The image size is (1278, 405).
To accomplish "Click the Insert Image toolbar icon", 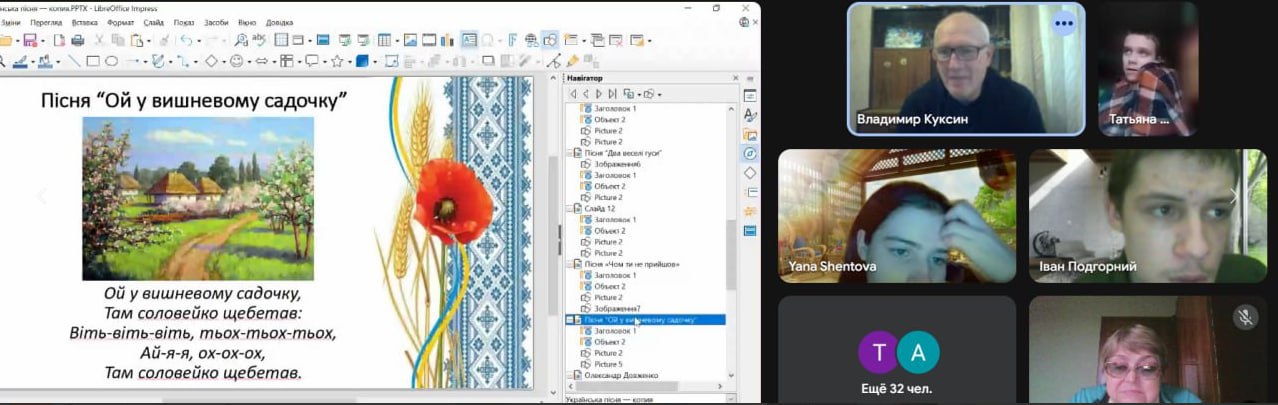I will click(x=410, y=40).
